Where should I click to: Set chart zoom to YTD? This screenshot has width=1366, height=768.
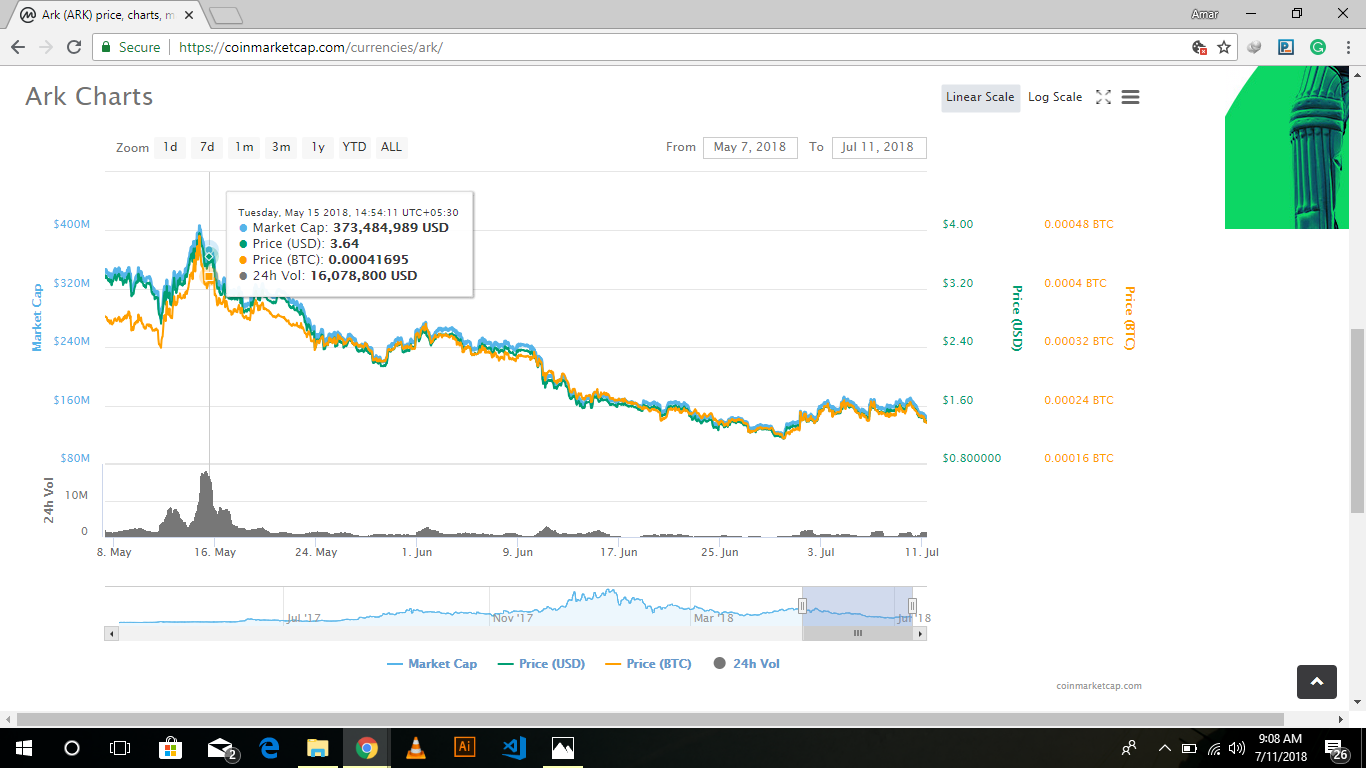click(x=354, y=147)
